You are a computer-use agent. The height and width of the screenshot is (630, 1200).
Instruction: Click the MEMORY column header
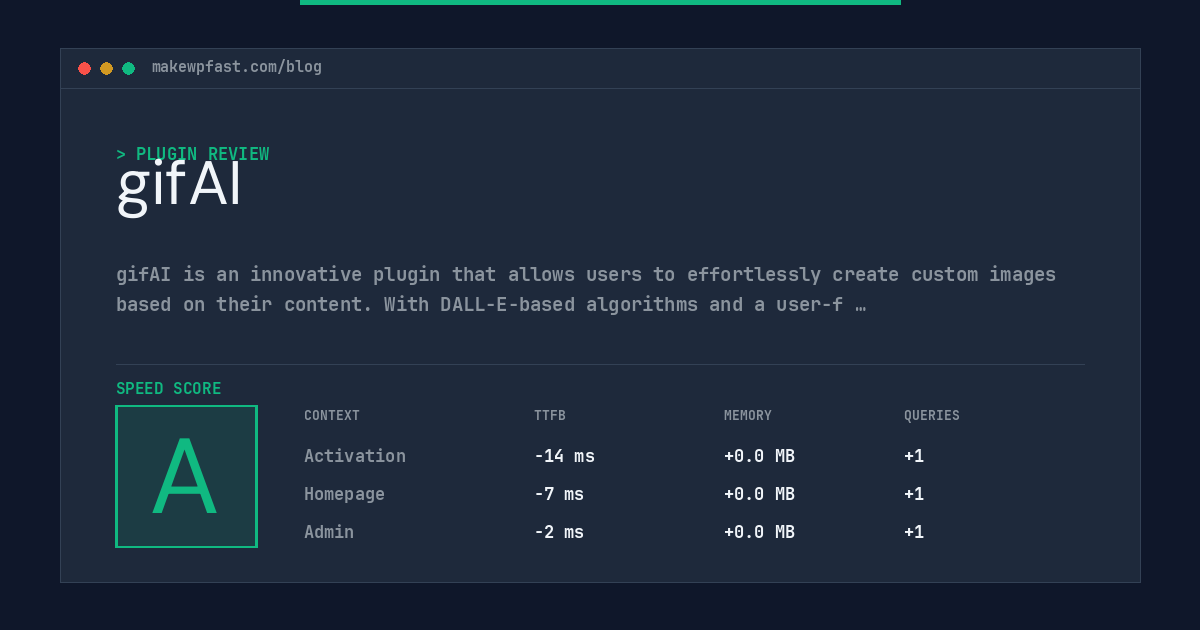748,416
